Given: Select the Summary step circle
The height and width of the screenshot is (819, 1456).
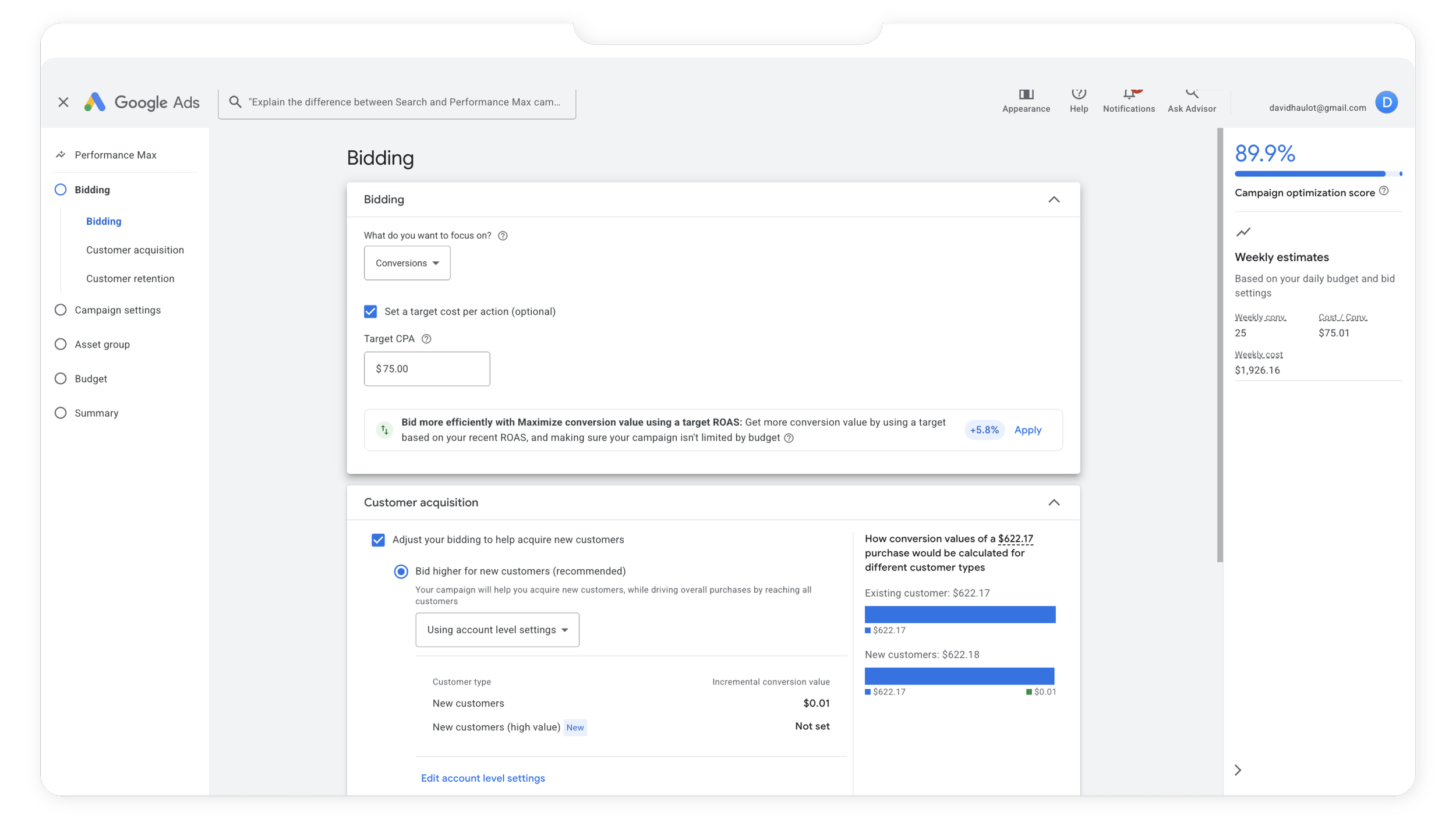Looking at the screenshot, I should point(61,413).
